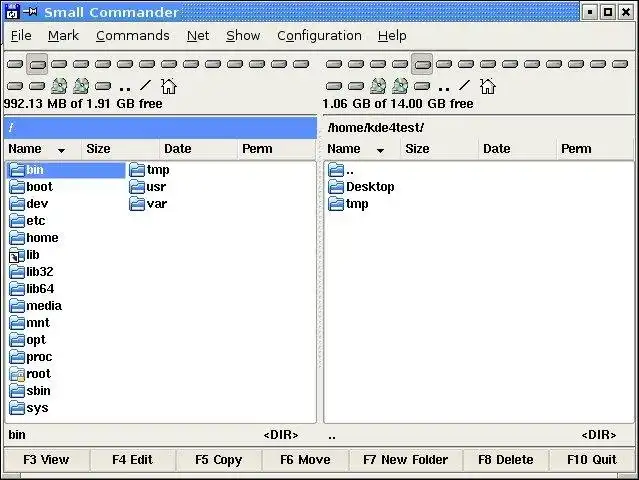This screenshot has width=639, height=480.
Task: Select the dev folder
Action: [29, 204]
